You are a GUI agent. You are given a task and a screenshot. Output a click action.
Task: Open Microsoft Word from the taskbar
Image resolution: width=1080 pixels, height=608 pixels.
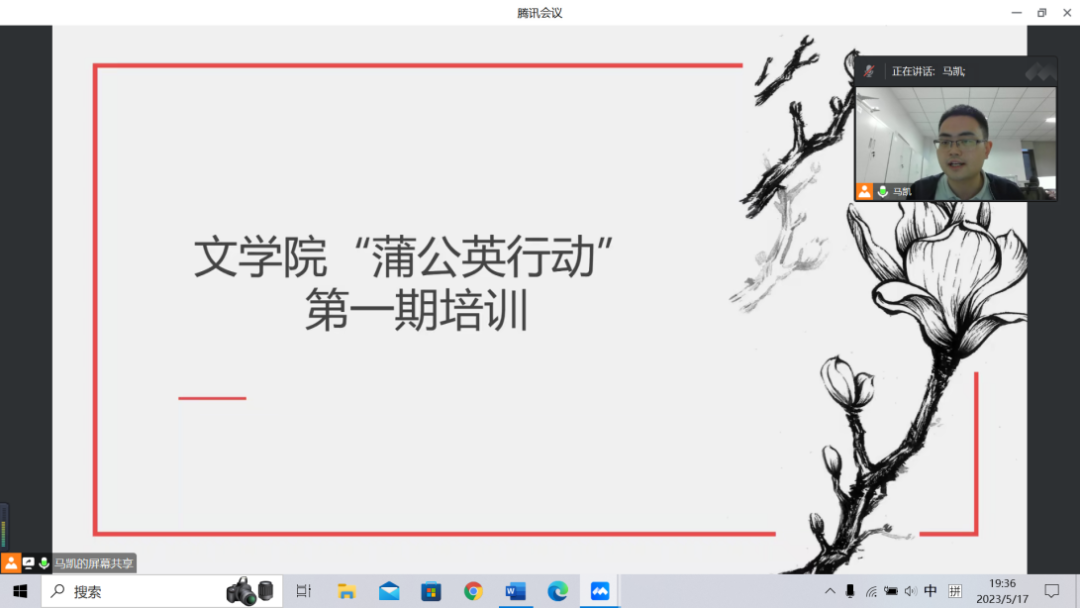coord(516,591)
